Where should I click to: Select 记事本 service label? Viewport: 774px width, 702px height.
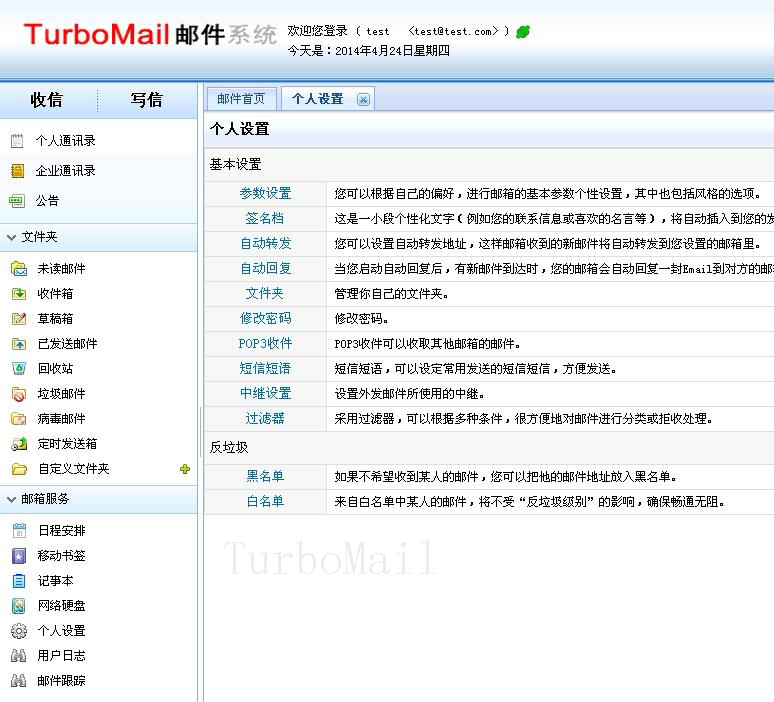[56, 581]
